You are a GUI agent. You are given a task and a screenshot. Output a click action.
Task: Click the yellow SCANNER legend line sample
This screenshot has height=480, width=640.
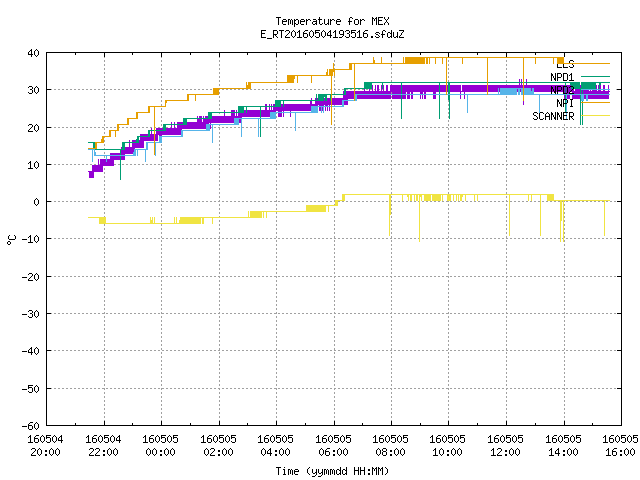point(595,116)
